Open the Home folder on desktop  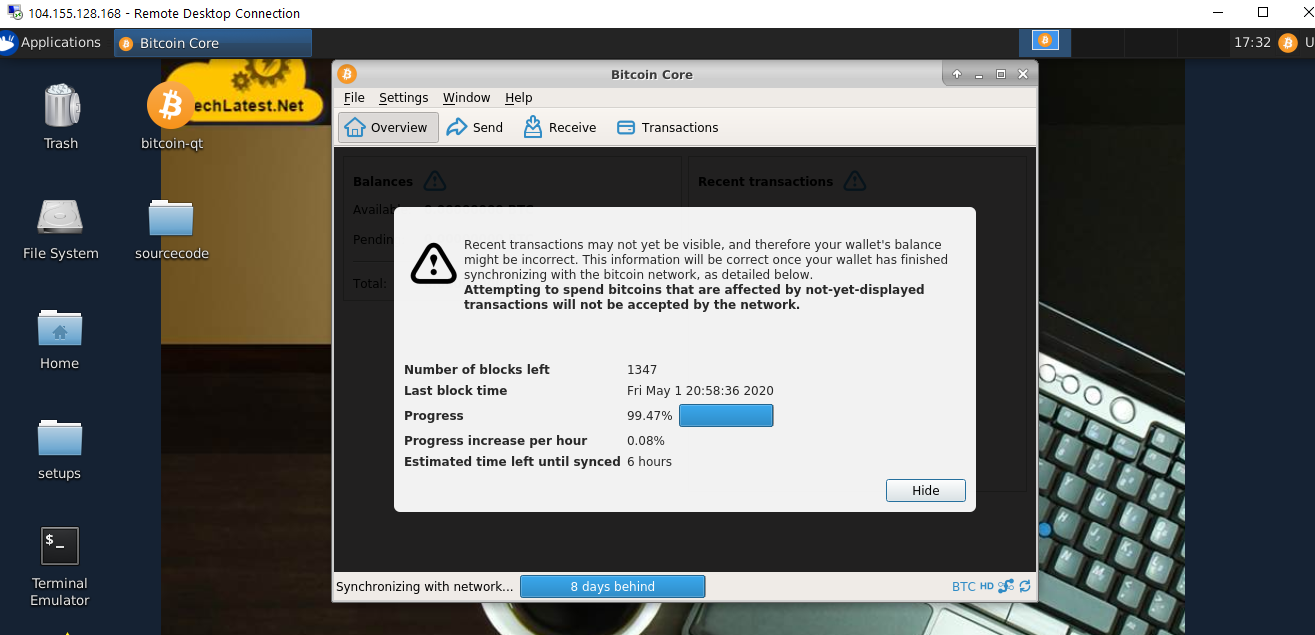click(x=60, y=338)
